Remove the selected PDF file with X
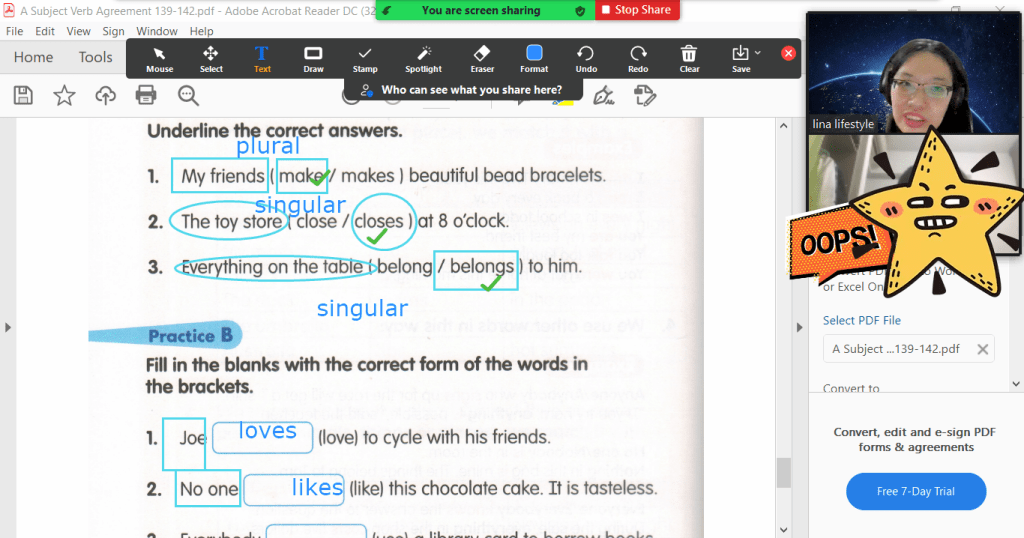The width and height of the screenshot is (1024, 538). point(982,349)
